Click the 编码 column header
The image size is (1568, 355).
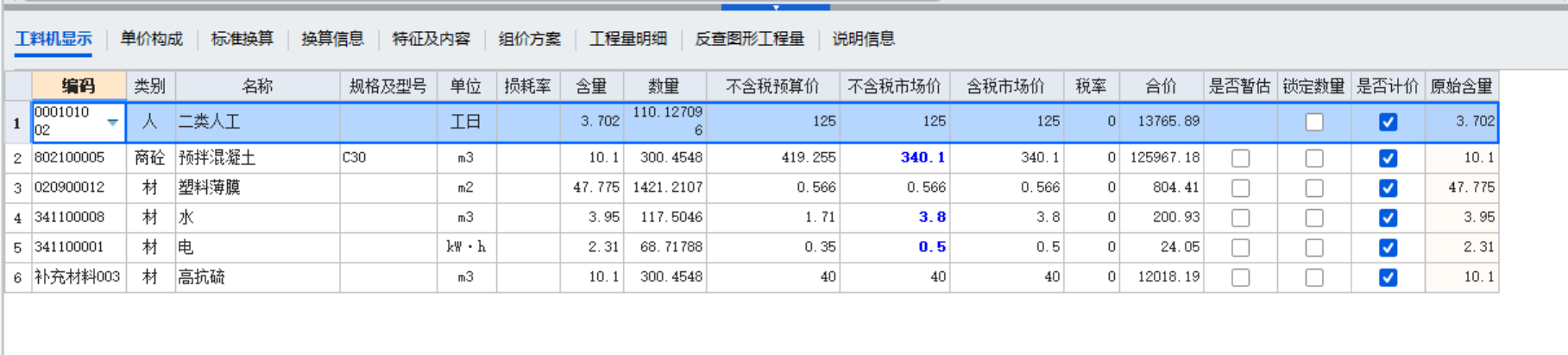pos(79,86)
